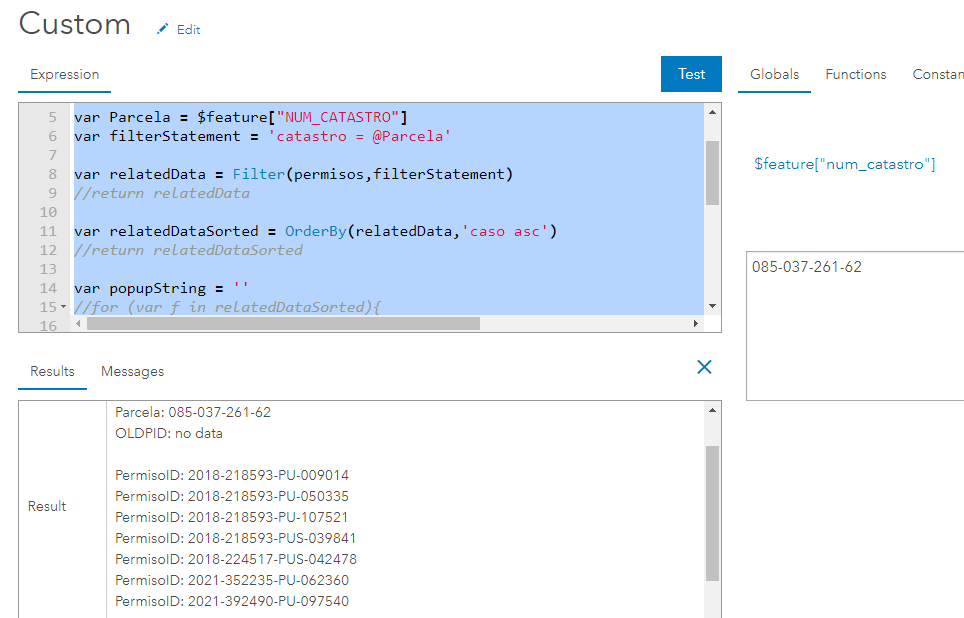Screen dimensions: 964x618
Task: Open the Constants tab
Action: tap(938, 74)
